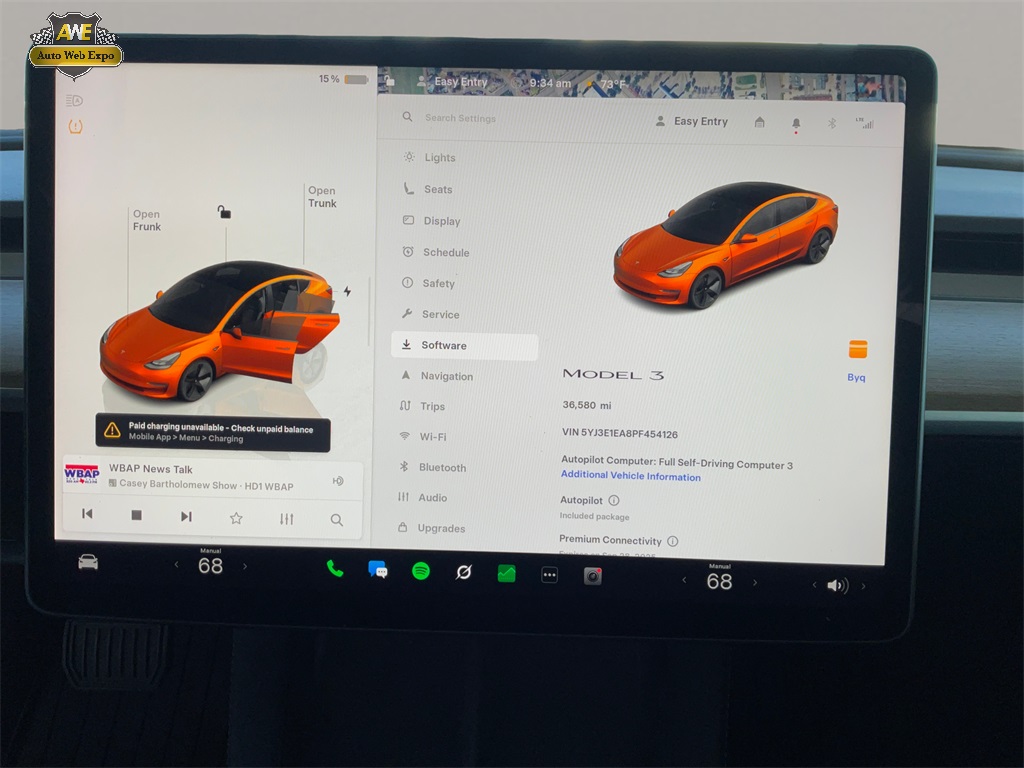
Task: Tap Open Trunk
Action: [x=322, y=197]
